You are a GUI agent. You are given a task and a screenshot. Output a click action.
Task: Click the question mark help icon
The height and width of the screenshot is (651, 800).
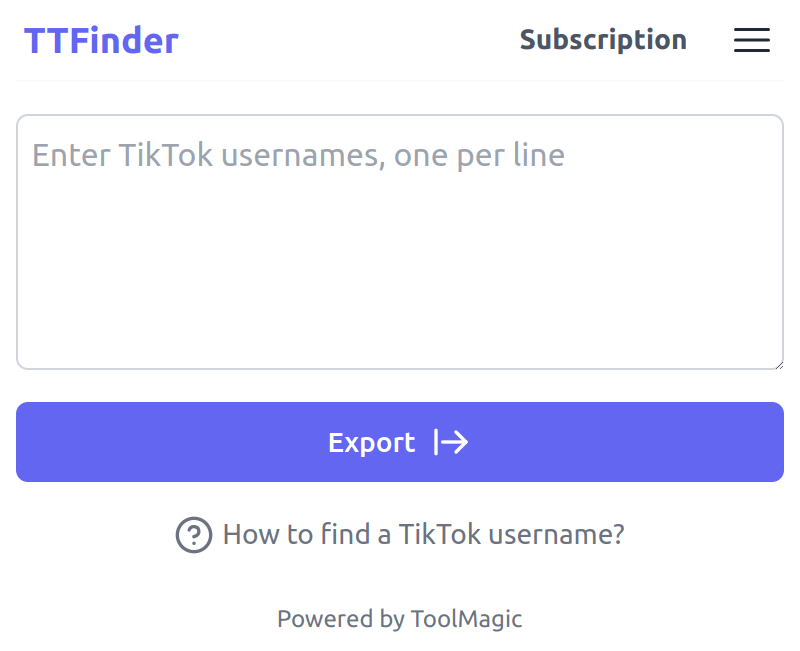pyautogui.click(x=194, y=535)
